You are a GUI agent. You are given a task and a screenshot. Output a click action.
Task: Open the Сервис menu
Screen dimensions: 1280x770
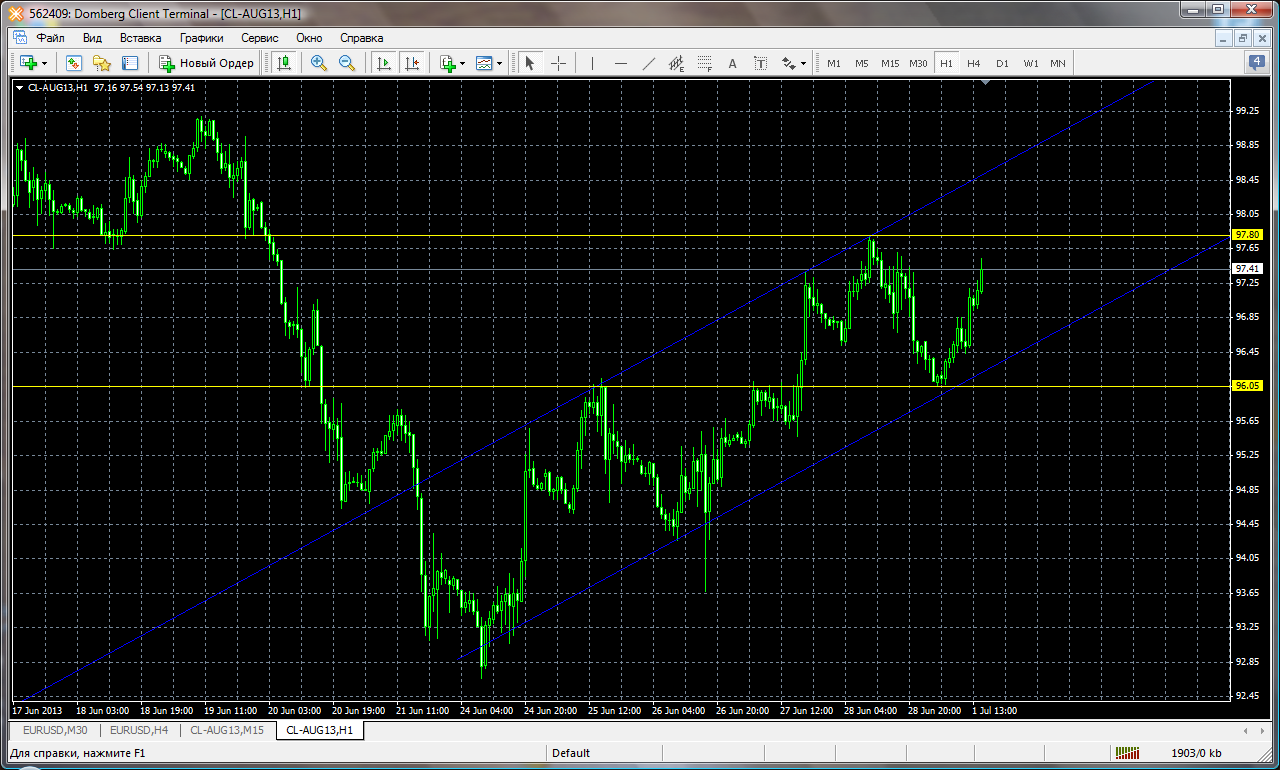260,38
